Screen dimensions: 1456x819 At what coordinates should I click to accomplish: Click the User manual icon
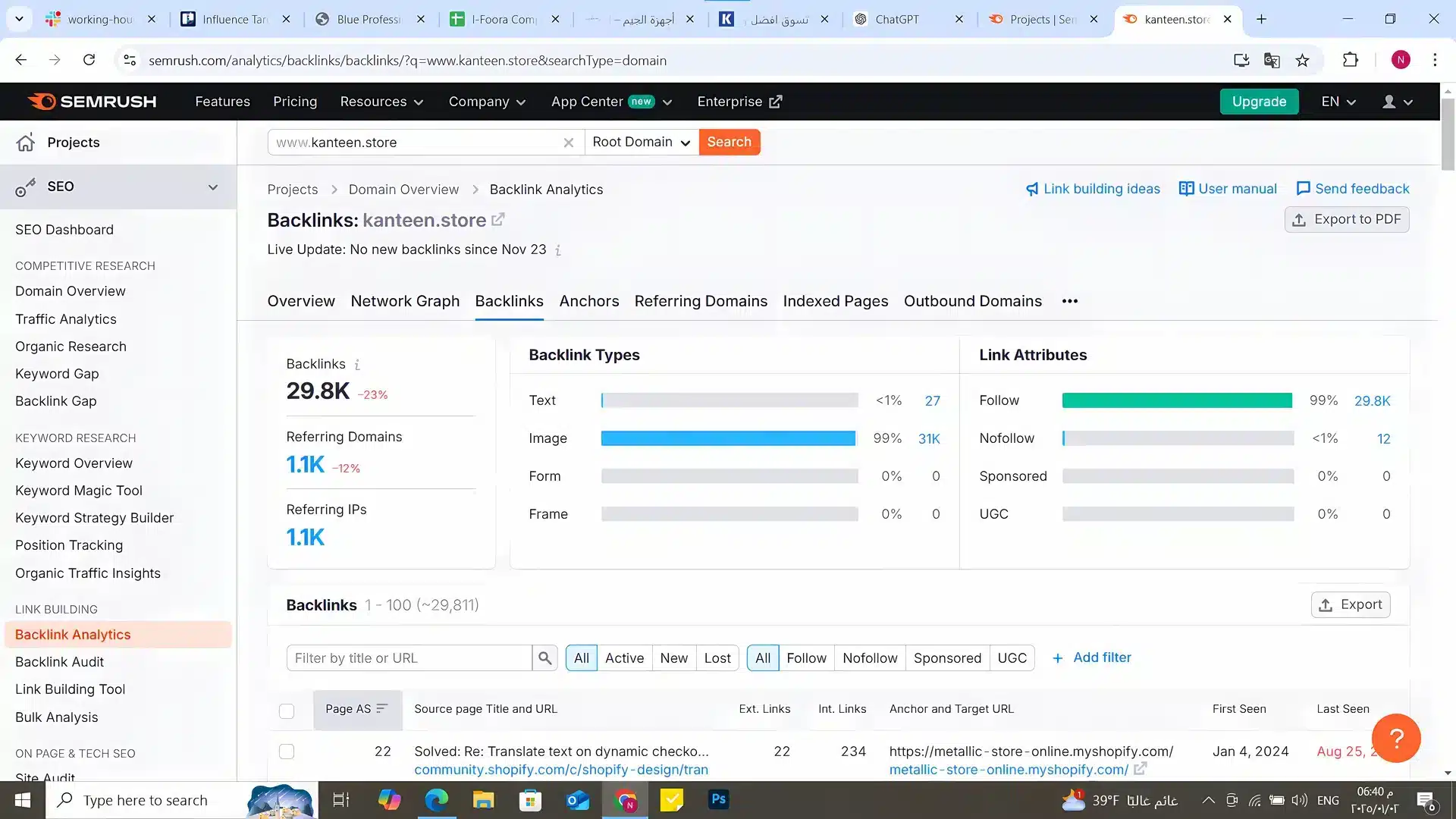(1186, 189)
